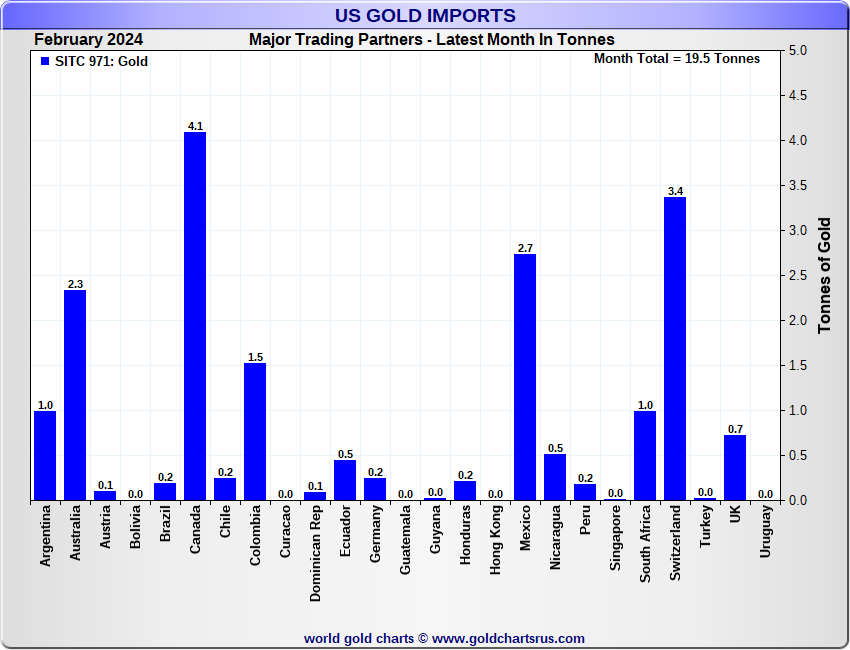
Task: Click the Peru bar labeled 0.2
Action: coord(585,492)
